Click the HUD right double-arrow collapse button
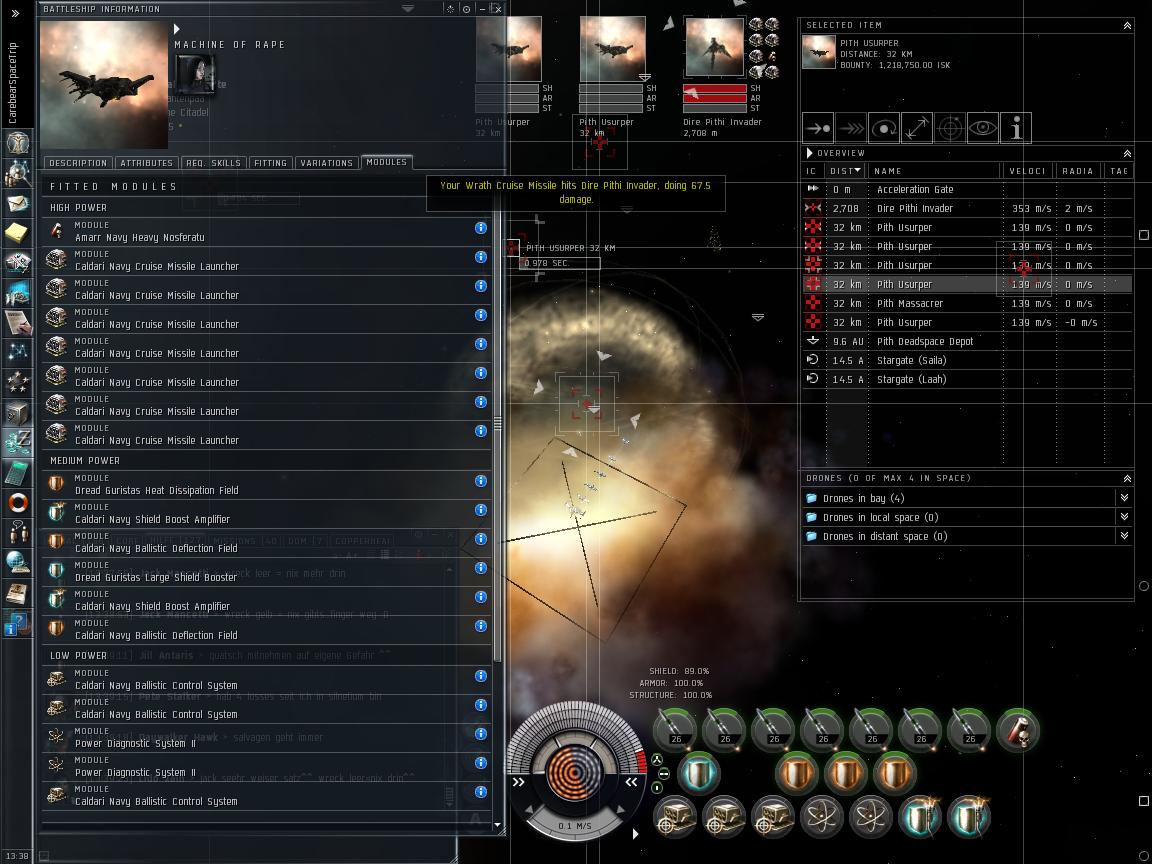Viewport: 1152px width, 864px height. pos(631,782)
